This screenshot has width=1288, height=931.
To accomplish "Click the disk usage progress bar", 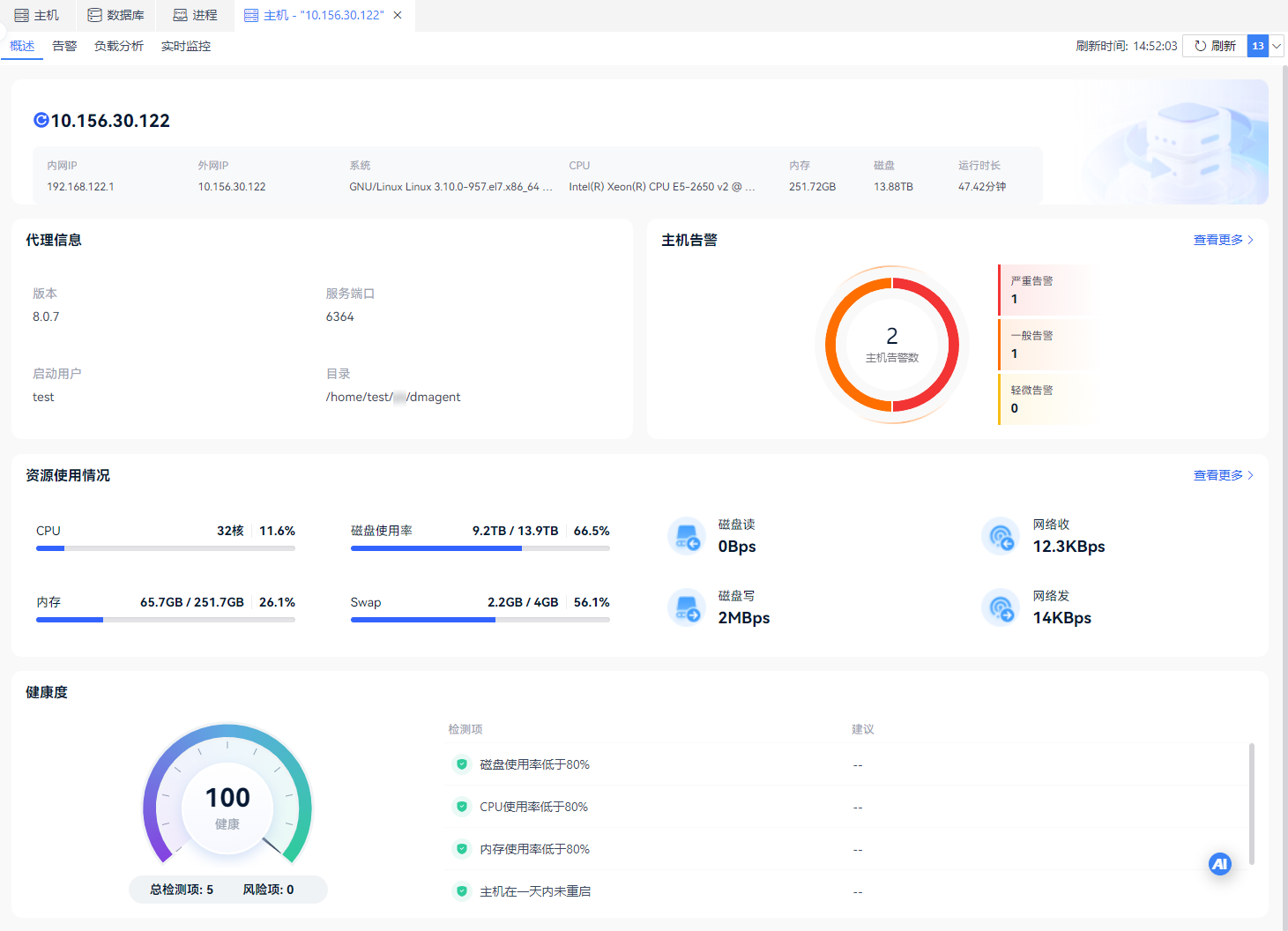I will [x=480, y=548].
